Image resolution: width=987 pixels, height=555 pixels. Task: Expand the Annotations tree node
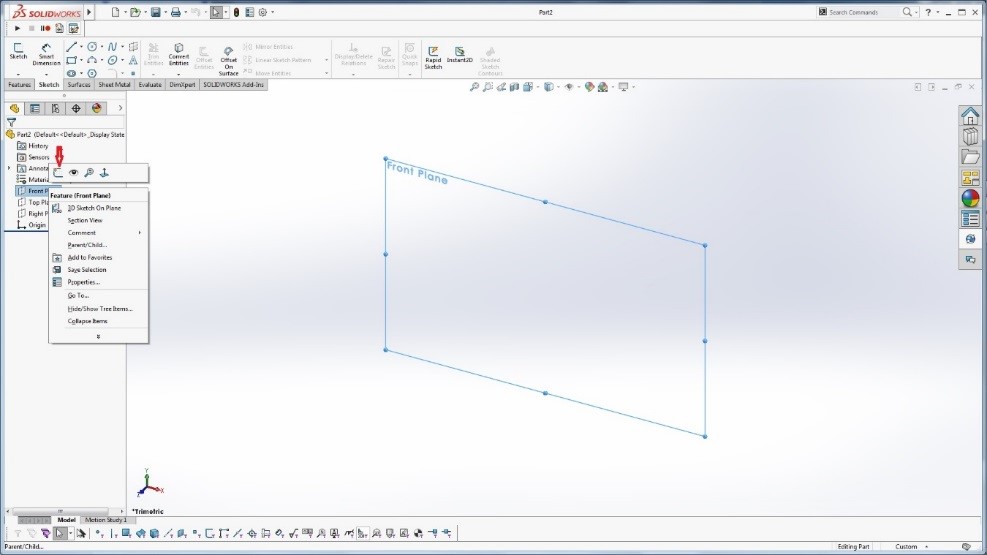pyautogui.click(x=9, y=168)
